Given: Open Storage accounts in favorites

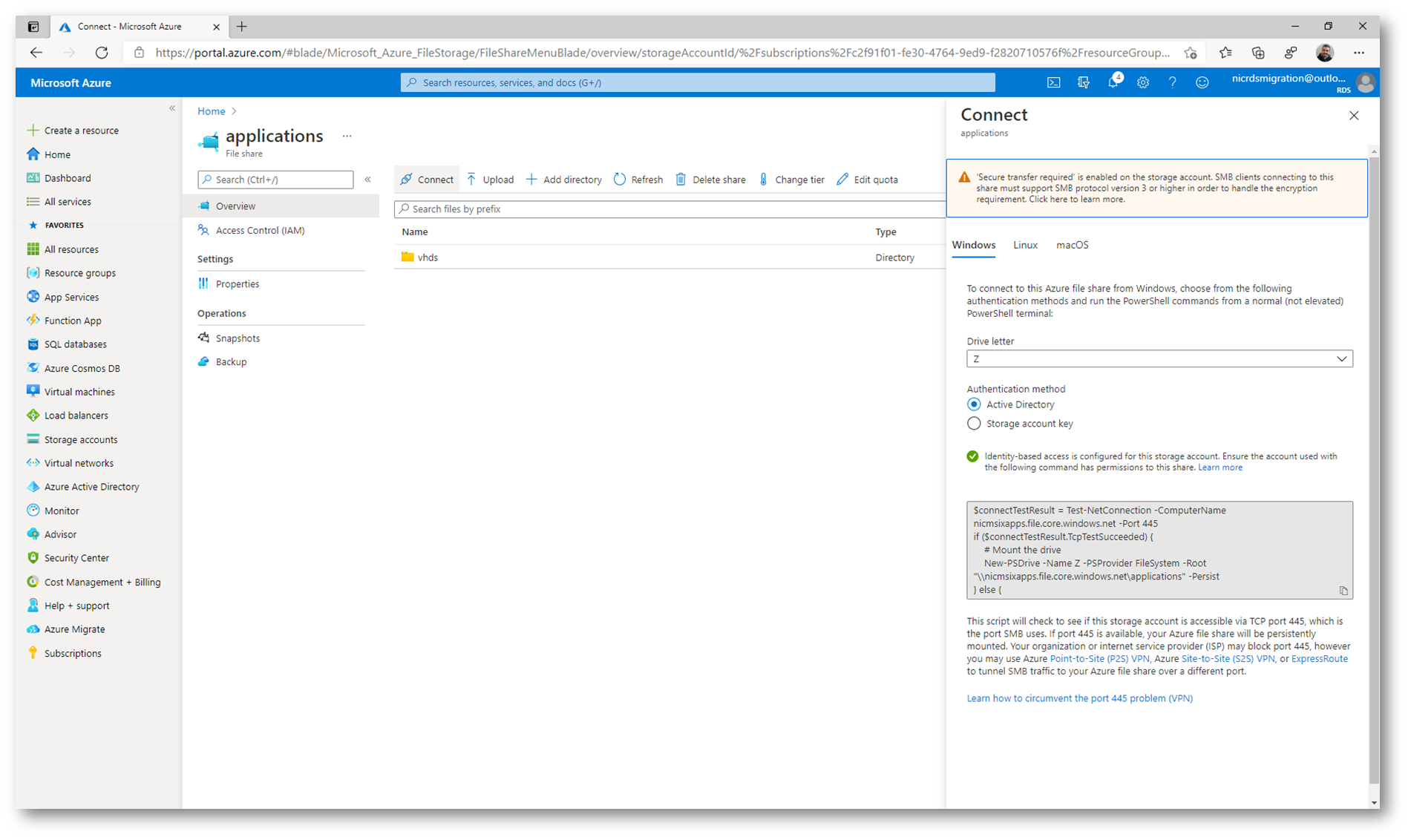Looking at the screenshot, I should pos(81,439).
